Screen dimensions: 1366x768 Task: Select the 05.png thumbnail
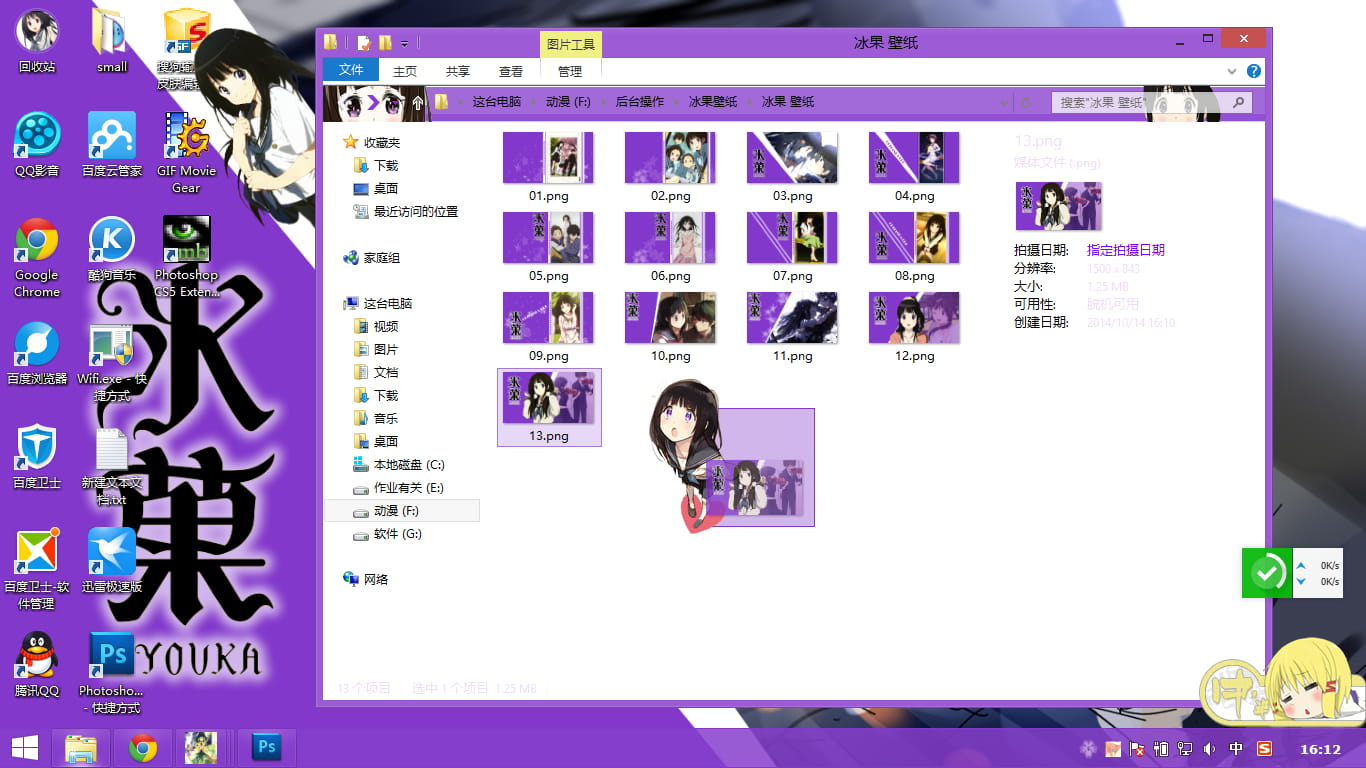coord(548,238)
